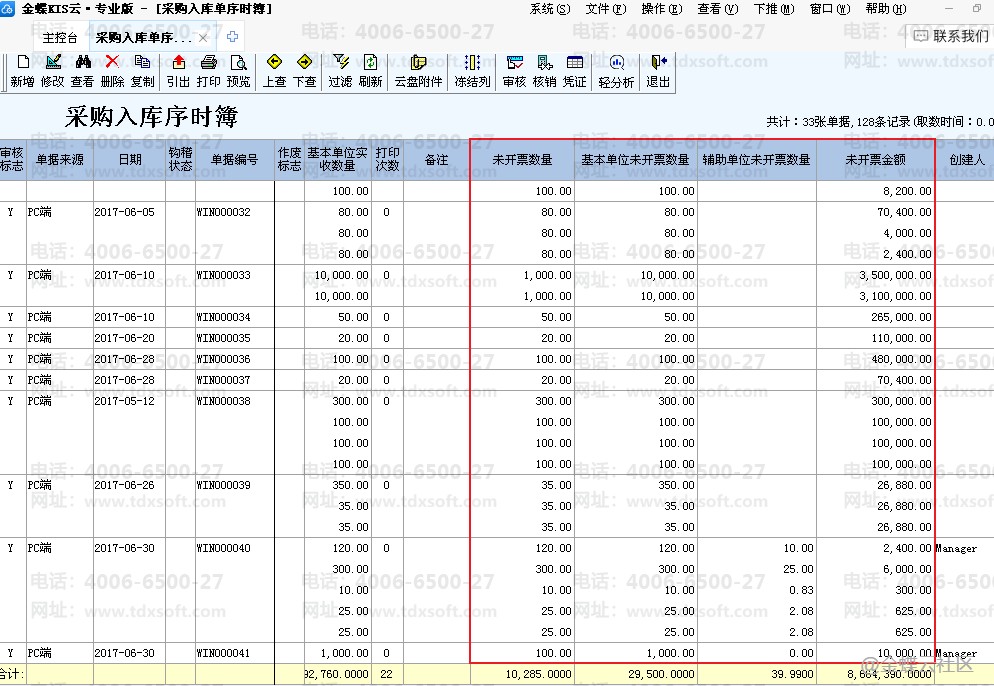Open the 过滤 (Filter) tool
This screenshot has height=686, width=994.
[340, 61]
